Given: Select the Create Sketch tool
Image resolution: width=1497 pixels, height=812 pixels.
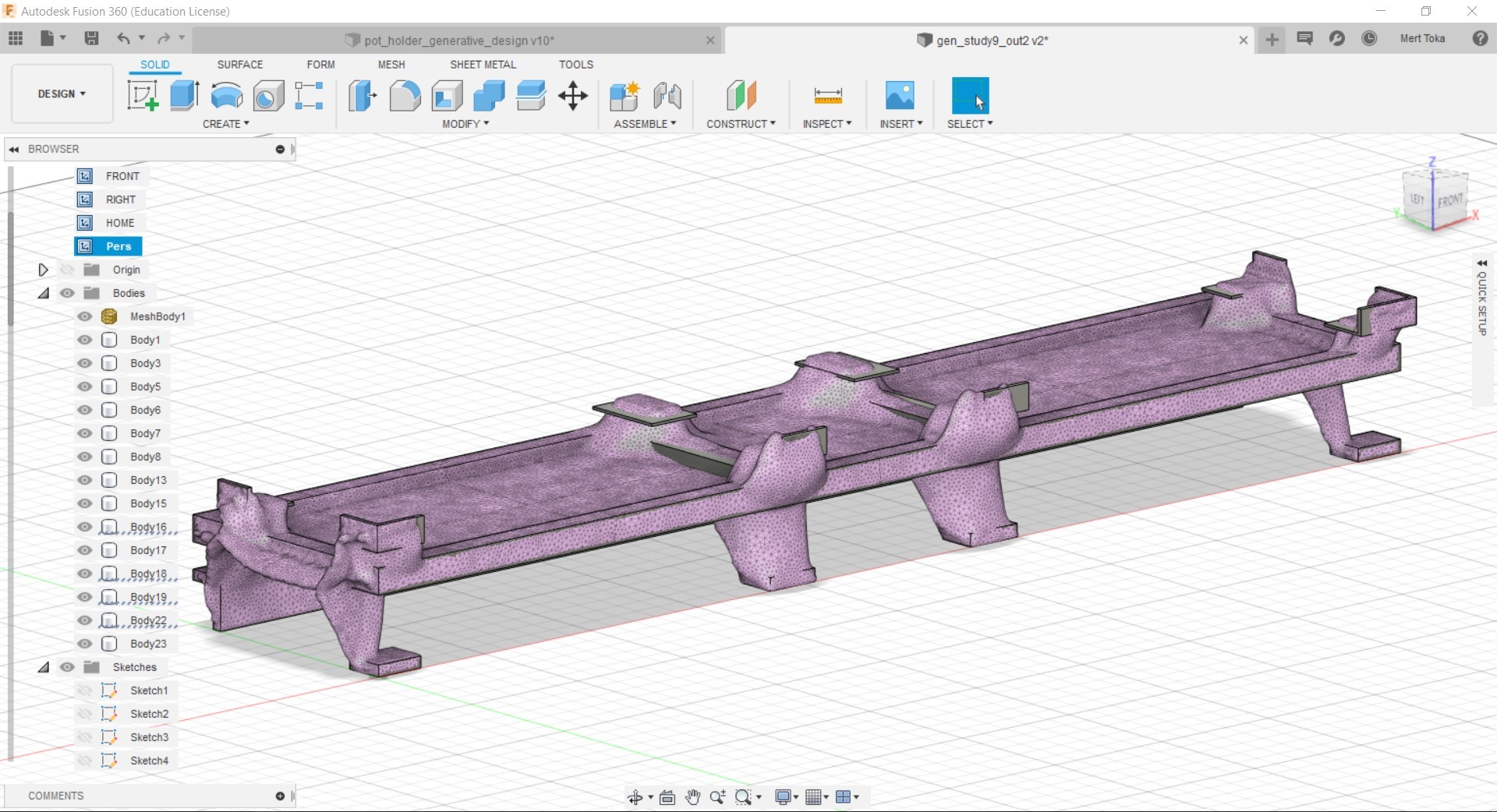Looking at the screenshot, I should pyautogui.click(x=143, y=96).
